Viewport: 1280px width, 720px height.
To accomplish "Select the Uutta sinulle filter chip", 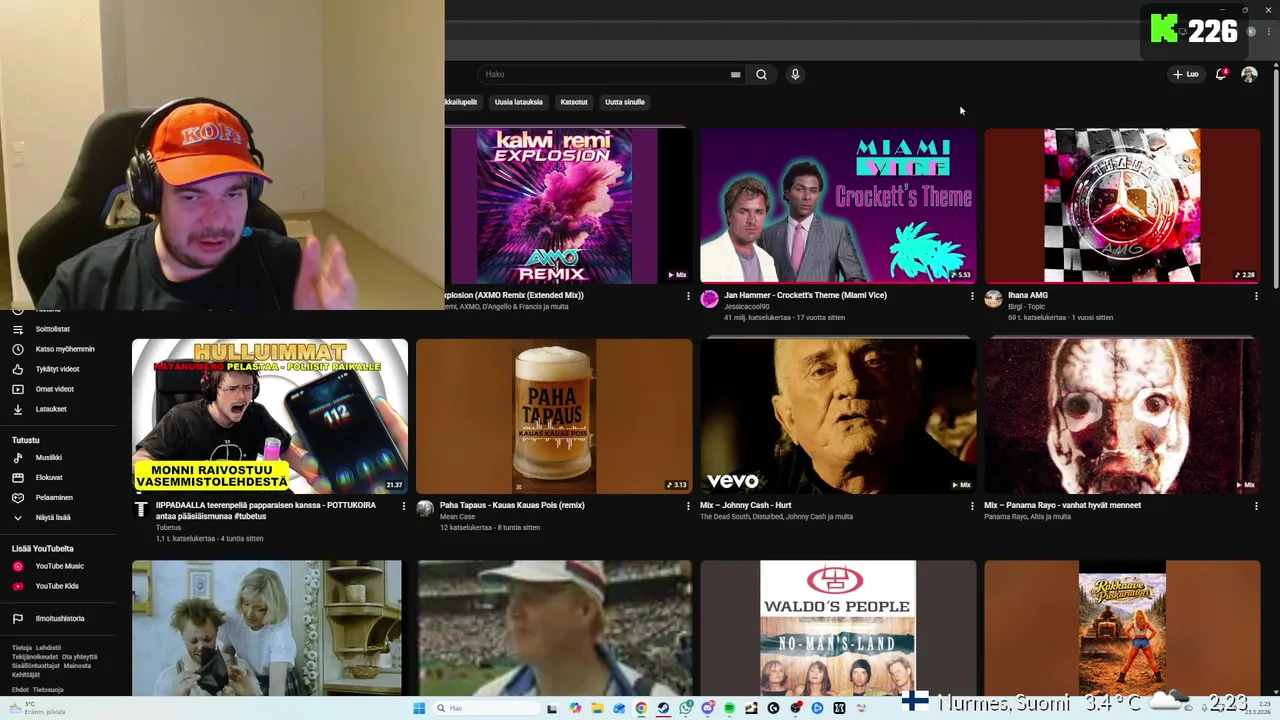I will (x=625, y=102).
